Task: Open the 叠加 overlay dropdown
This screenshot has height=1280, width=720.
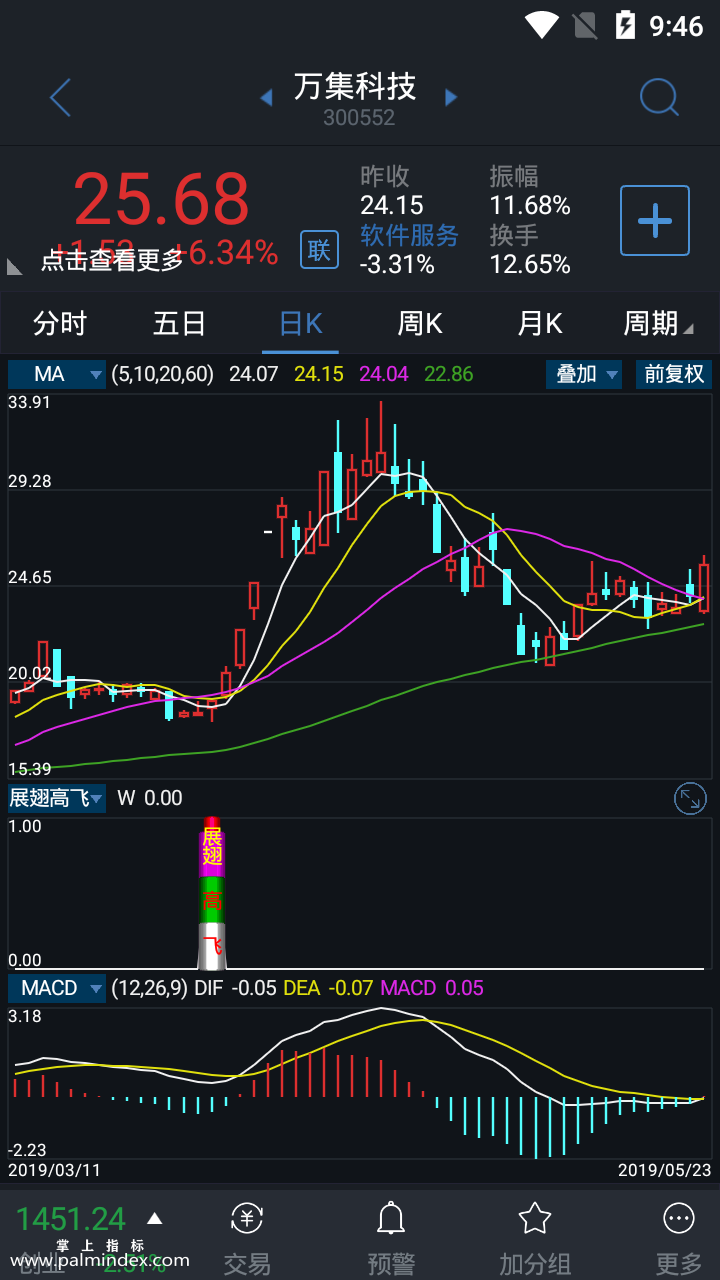Action: click(x=584, y=374)
